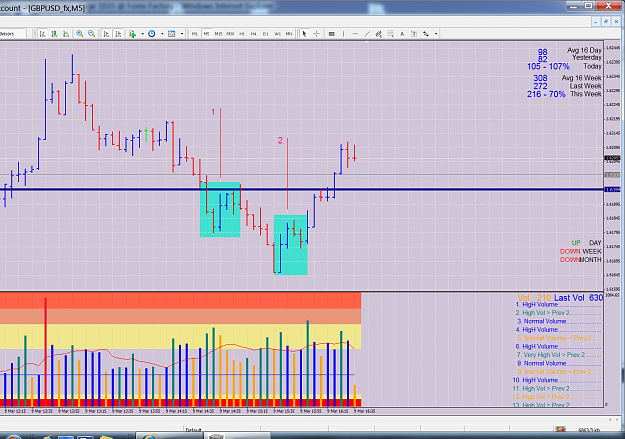The height and width of the screenshot is (439, 625).
Task: Click the 'Default' profile status bar entry
Action: (x=193, y=429)
